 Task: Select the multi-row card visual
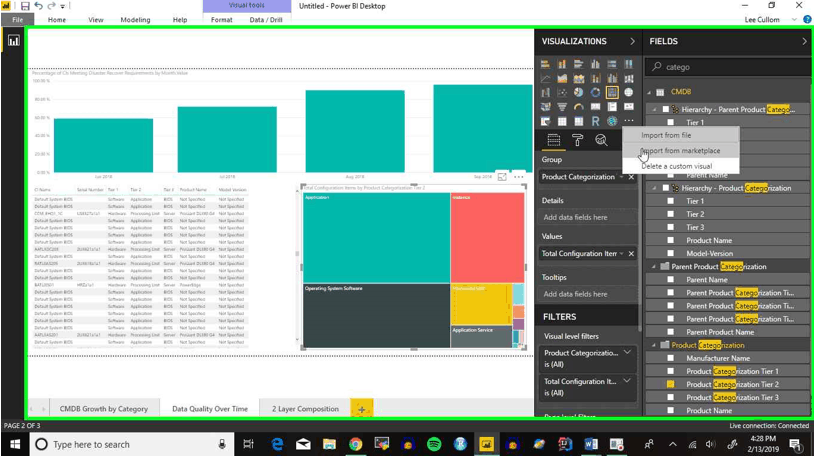(x=612, y=107)
